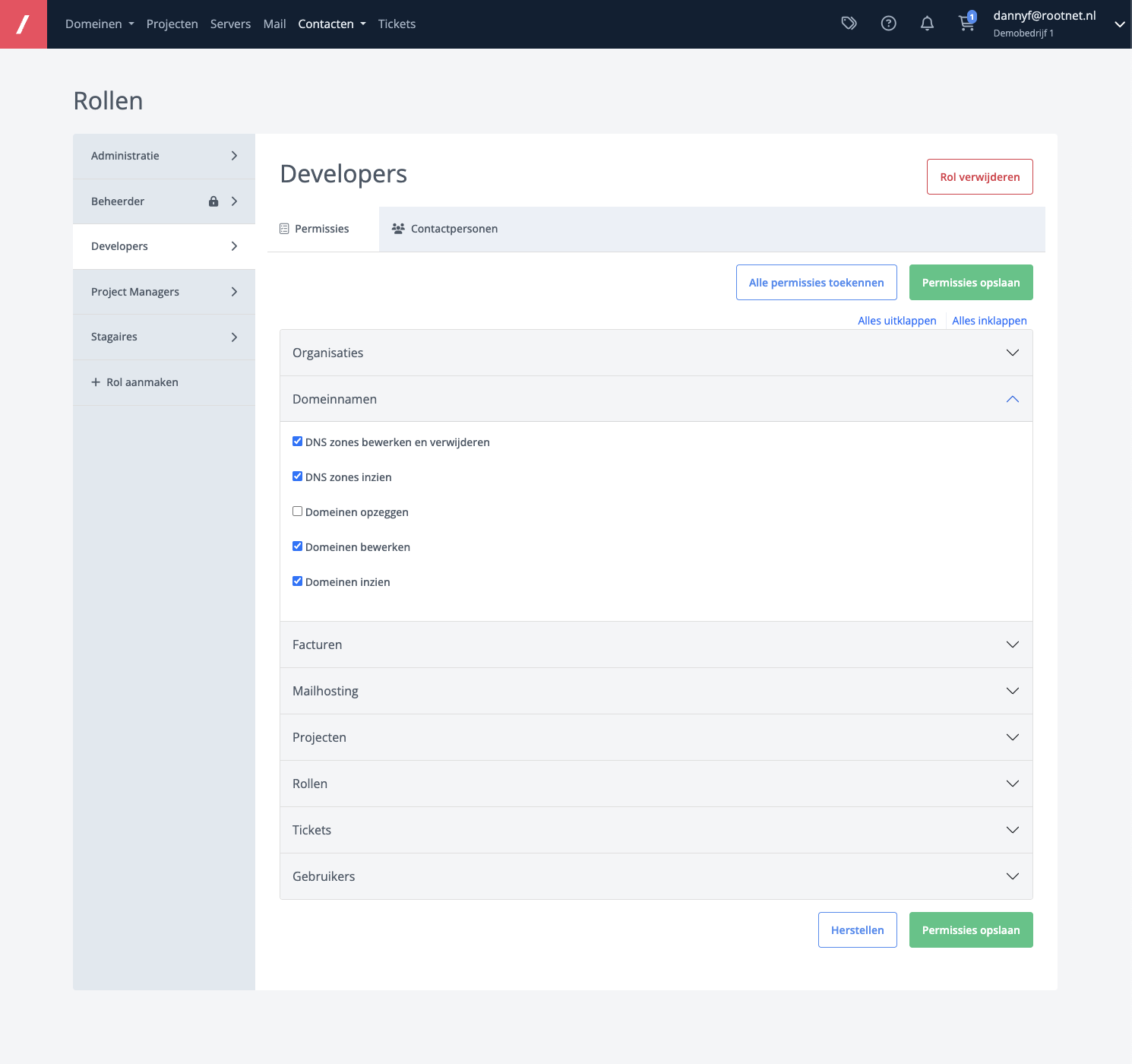This screenshot has height=1064, width=1132.
Task: Click the Contactpersonen people icon
Action: tap(398, 229)
